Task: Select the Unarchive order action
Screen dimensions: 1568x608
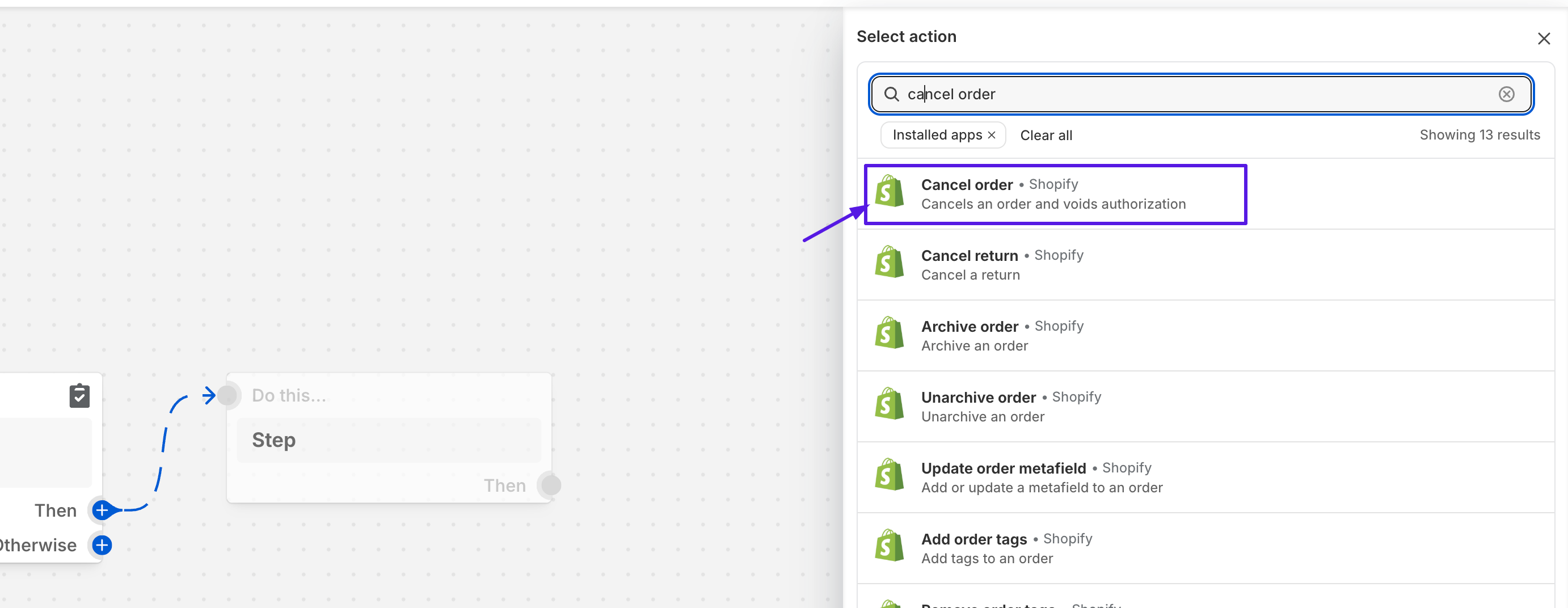Action: (x=1205, y=407)
